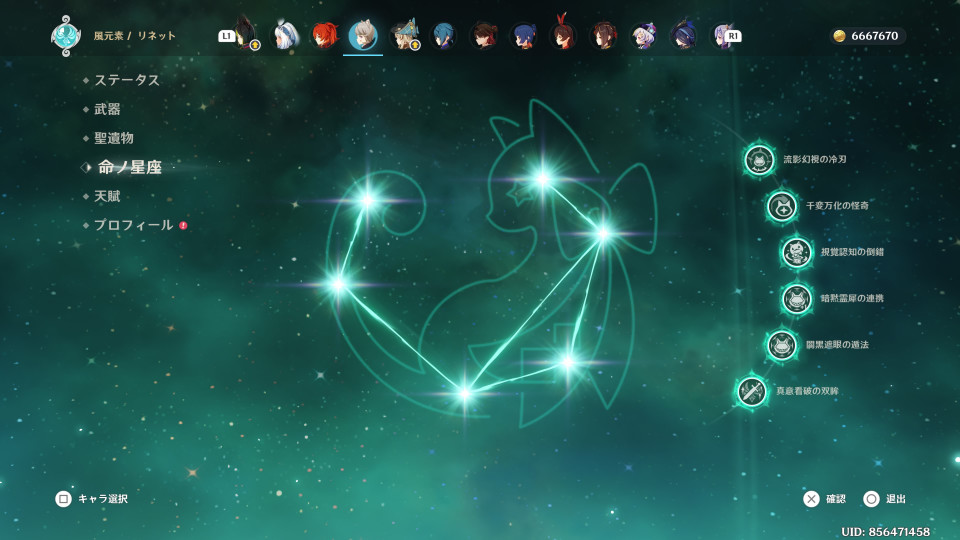The height and width of the screenshot is (540, 960).
Task: Click the 6667670 Mora amount
Action: coord(874,36)
